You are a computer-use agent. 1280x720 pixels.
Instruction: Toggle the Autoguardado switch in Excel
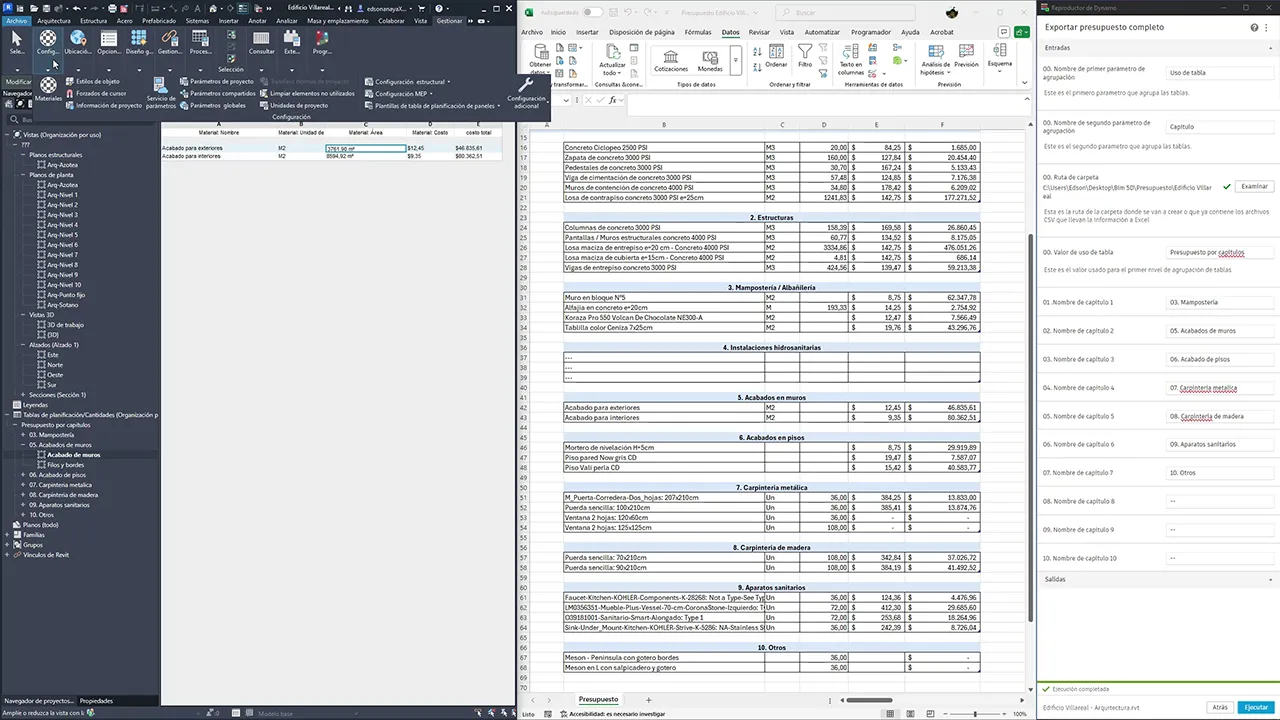tap(593, 12)
